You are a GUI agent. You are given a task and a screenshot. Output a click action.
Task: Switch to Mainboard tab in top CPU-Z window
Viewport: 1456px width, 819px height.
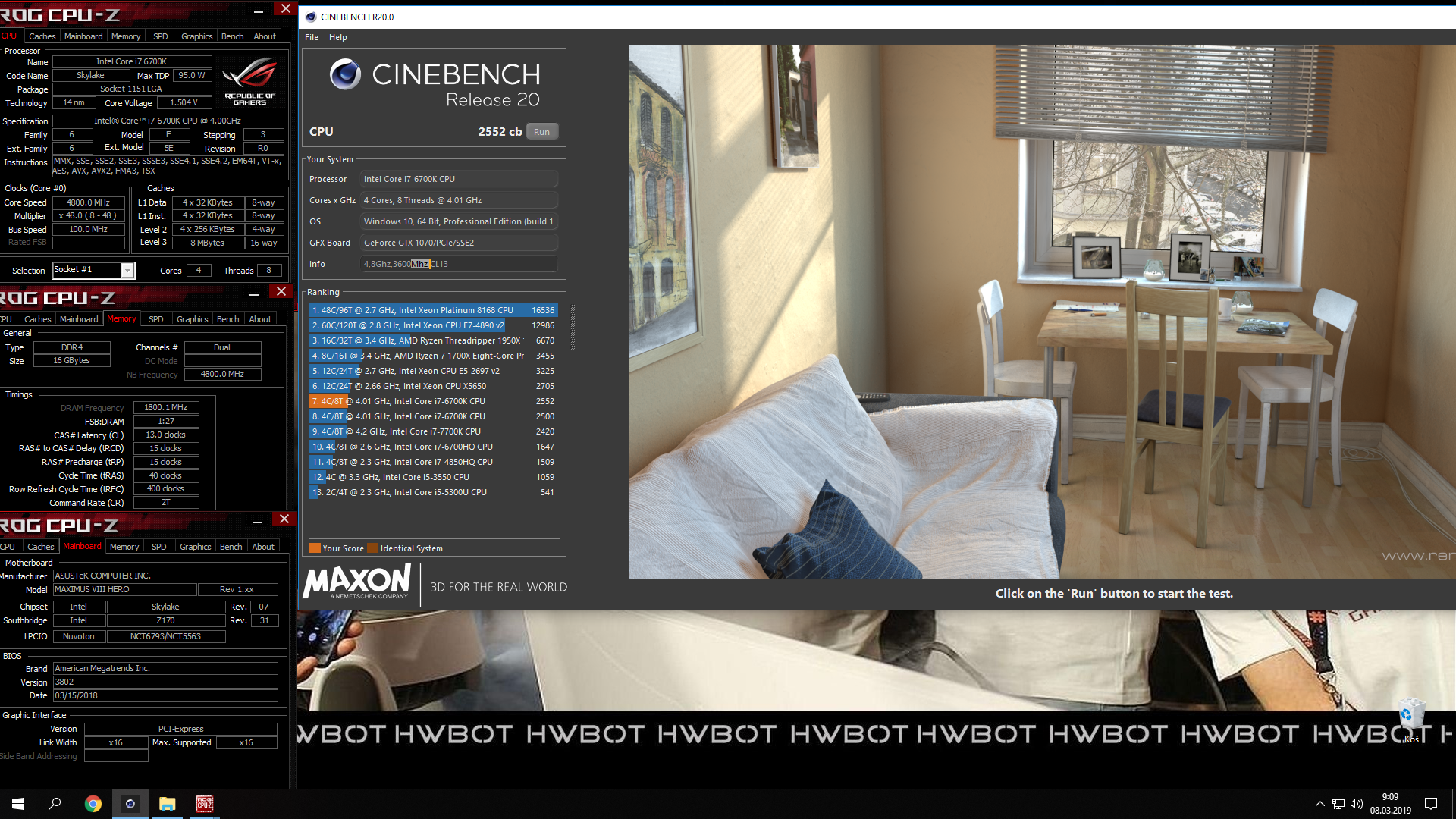click(x=83, y=36)
